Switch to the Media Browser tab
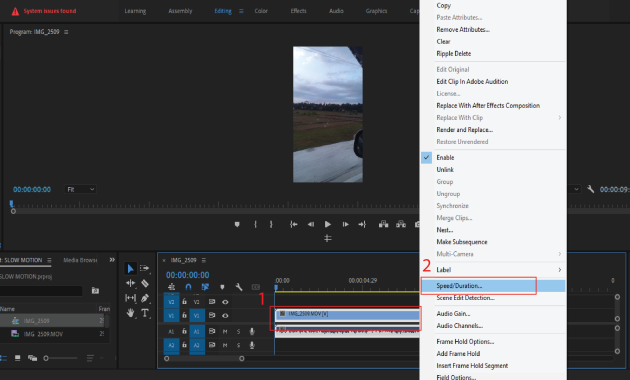630x380 pixels. pos(80,260)
